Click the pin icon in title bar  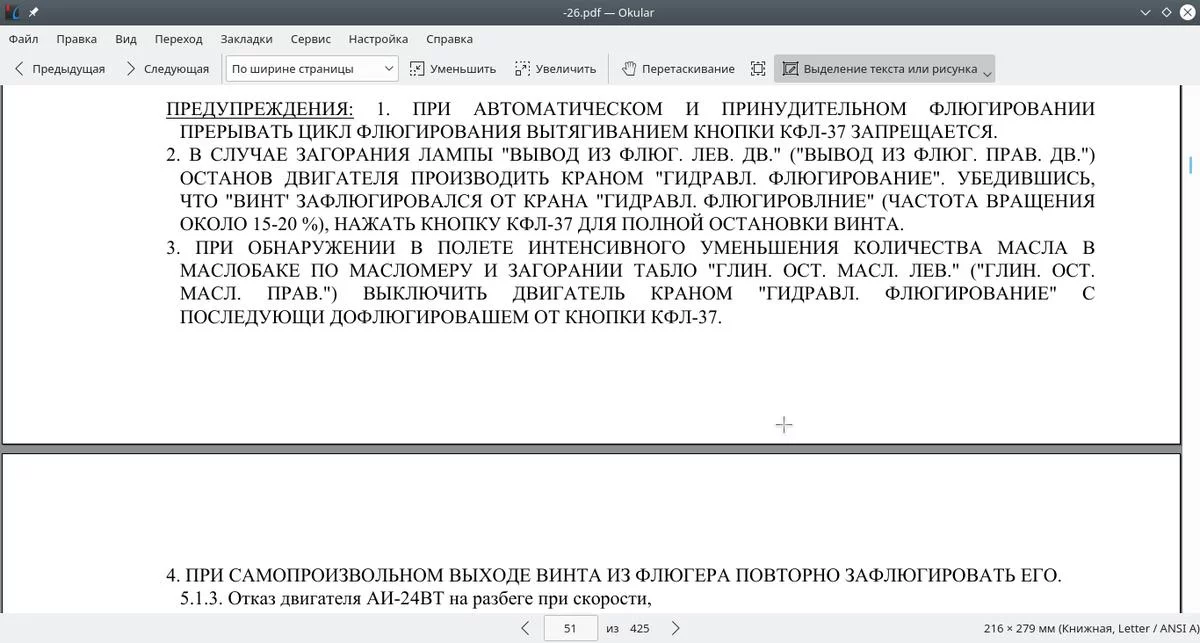[x=33, y=12]
